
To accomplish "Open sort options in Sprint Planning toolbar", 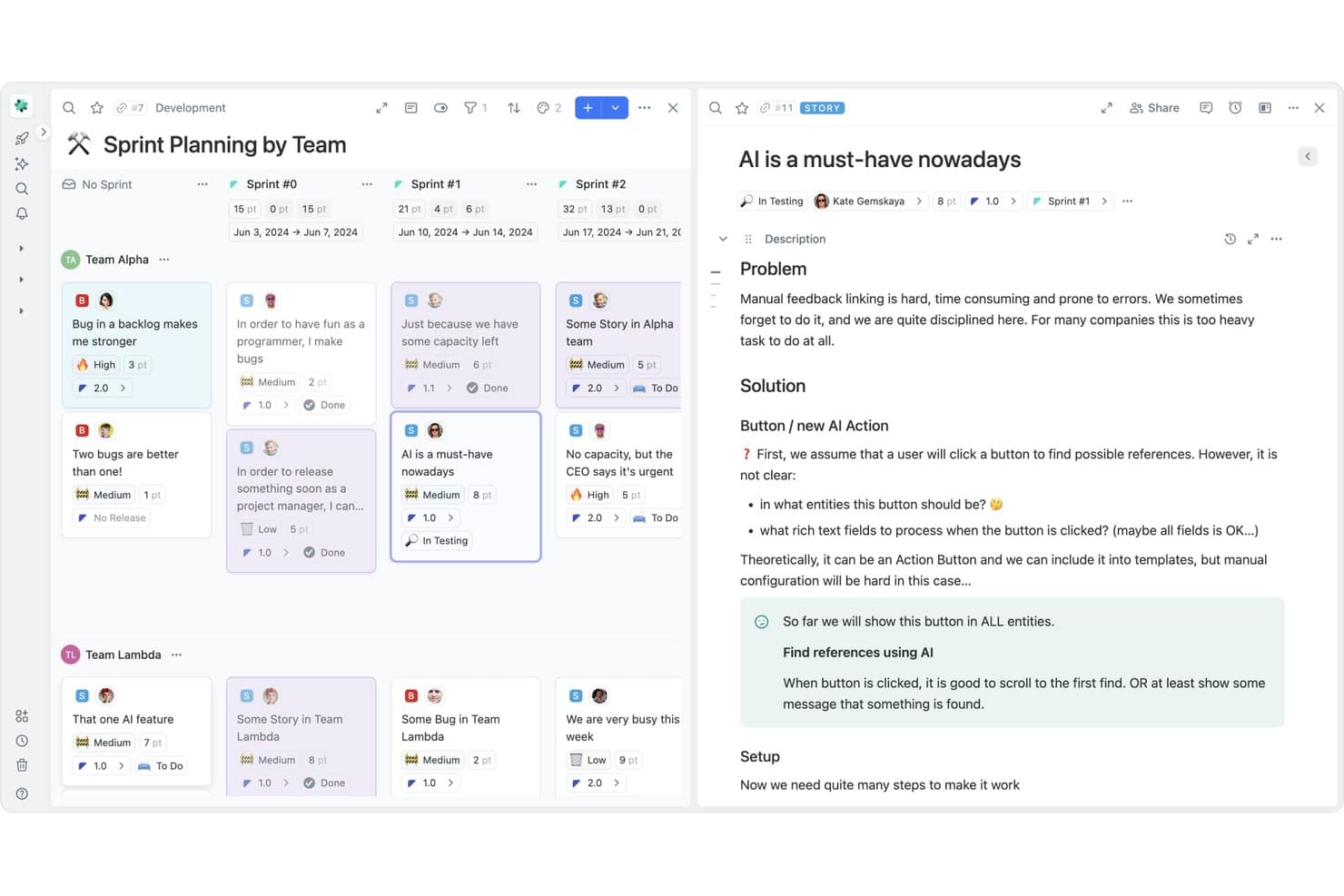I will [x=514, y=108].
